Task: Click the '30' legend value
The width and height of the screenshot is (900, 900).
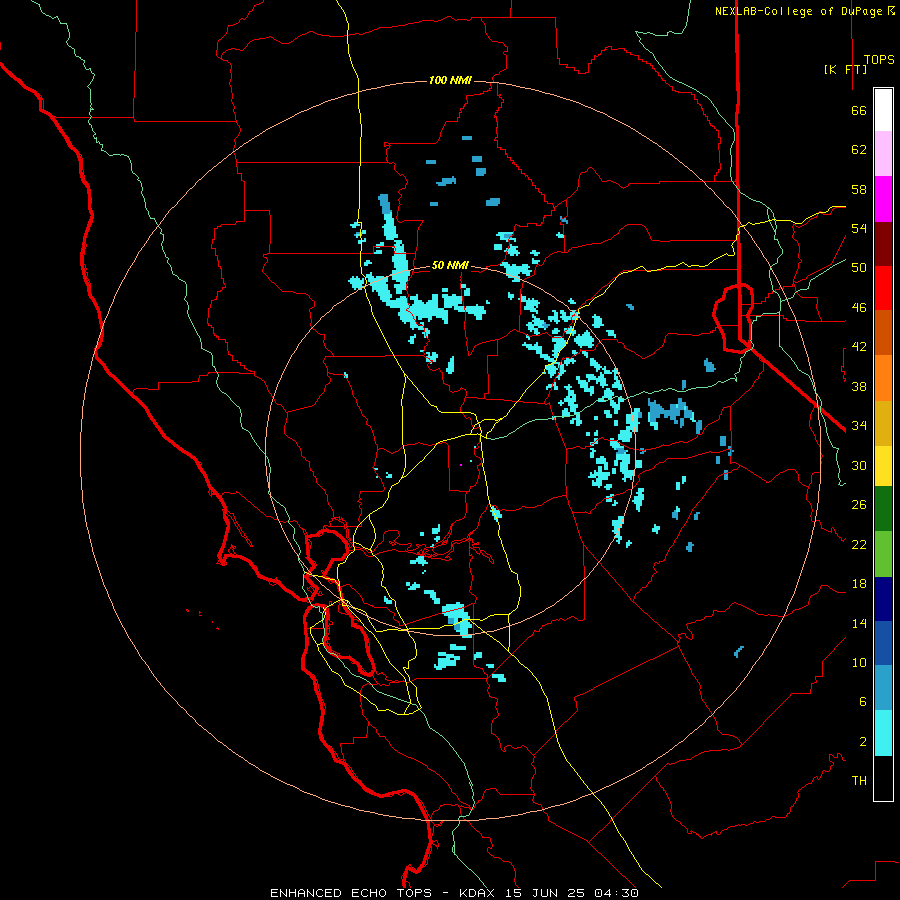Action: (x=859, y=465)
